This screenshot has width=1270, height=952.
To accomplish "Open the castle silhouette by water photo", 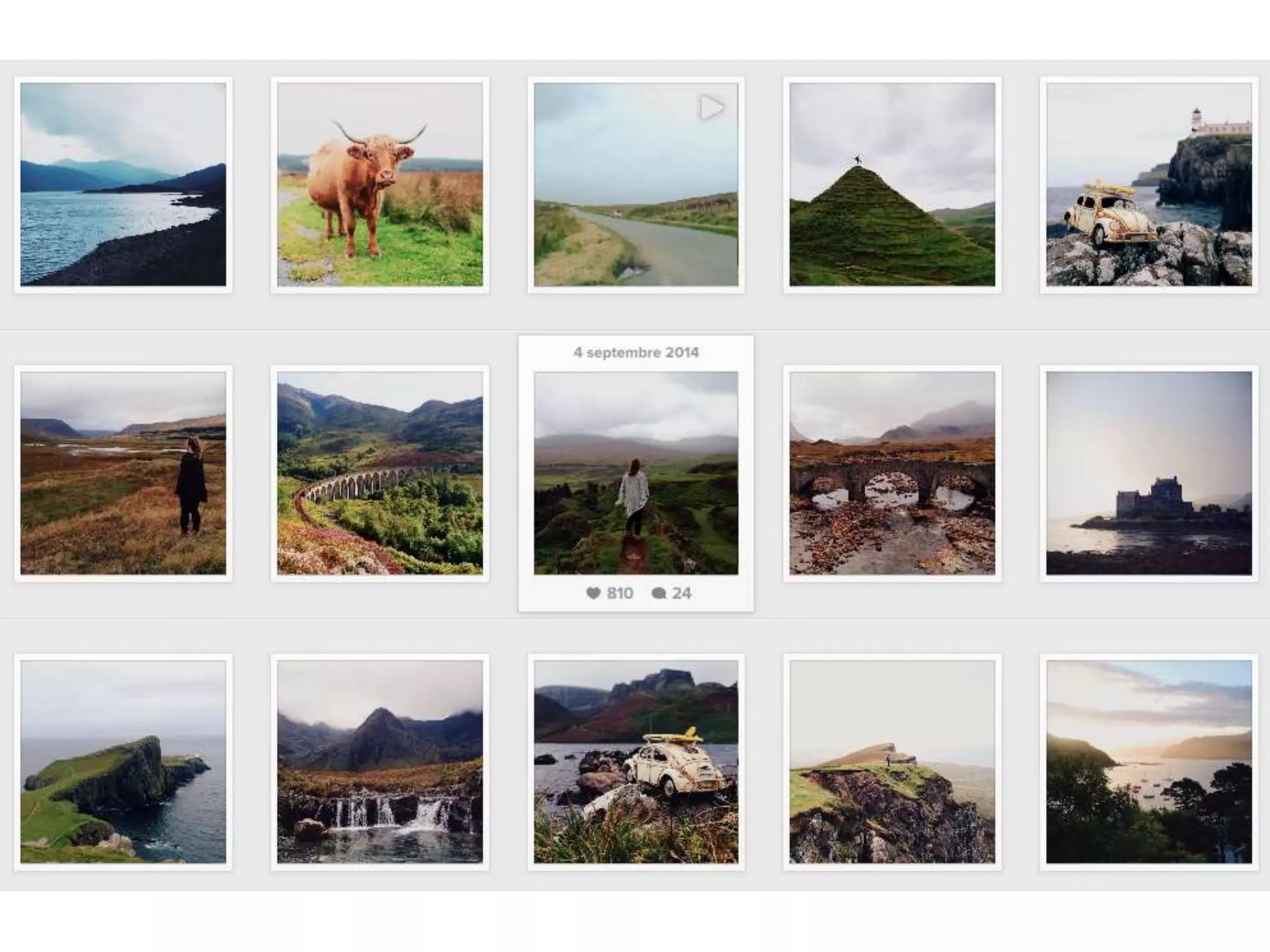I will pyautogui.click(x=1148, y=473).
